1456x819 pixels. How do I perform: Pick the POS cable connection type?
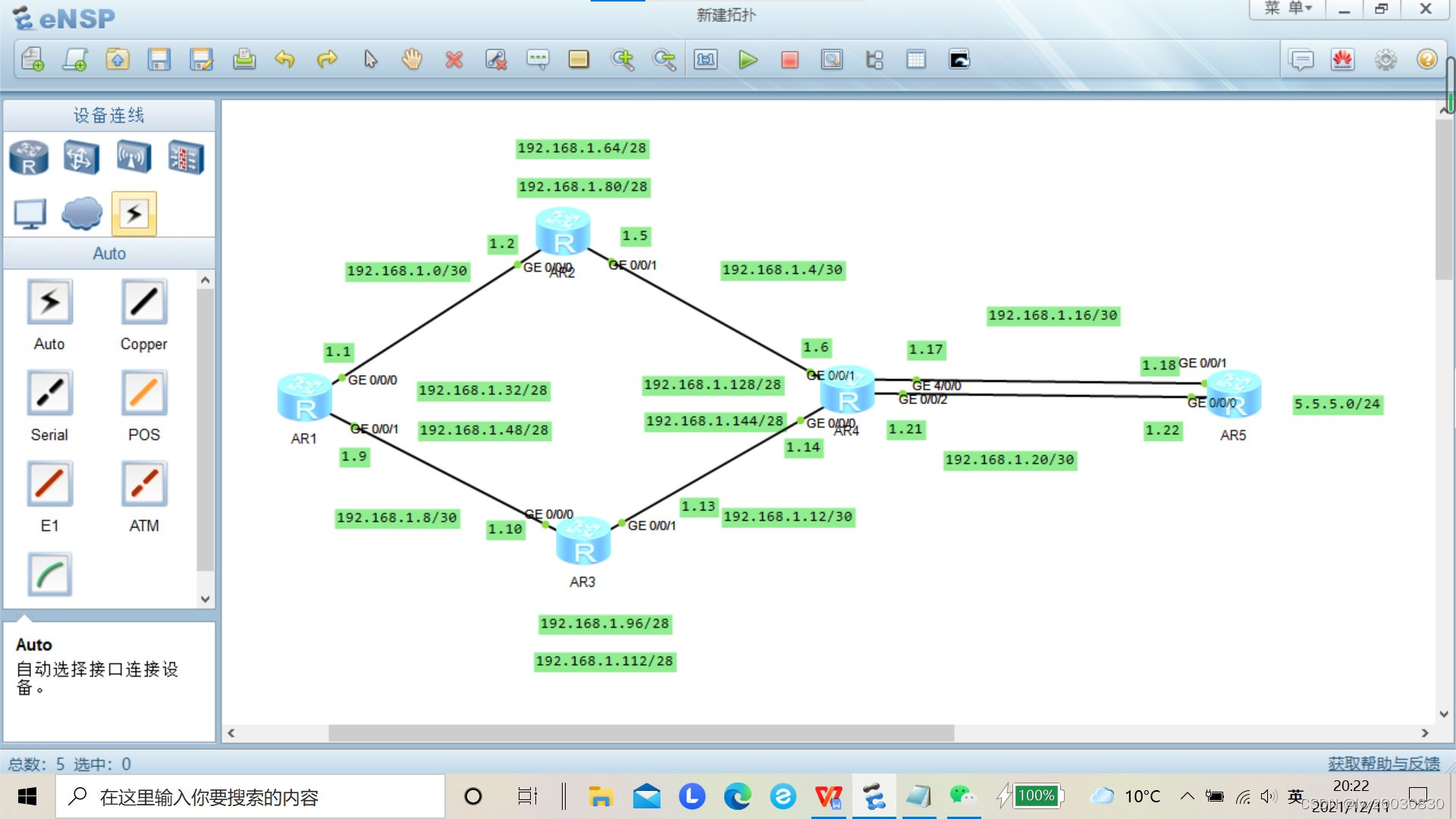pos(143,394)
